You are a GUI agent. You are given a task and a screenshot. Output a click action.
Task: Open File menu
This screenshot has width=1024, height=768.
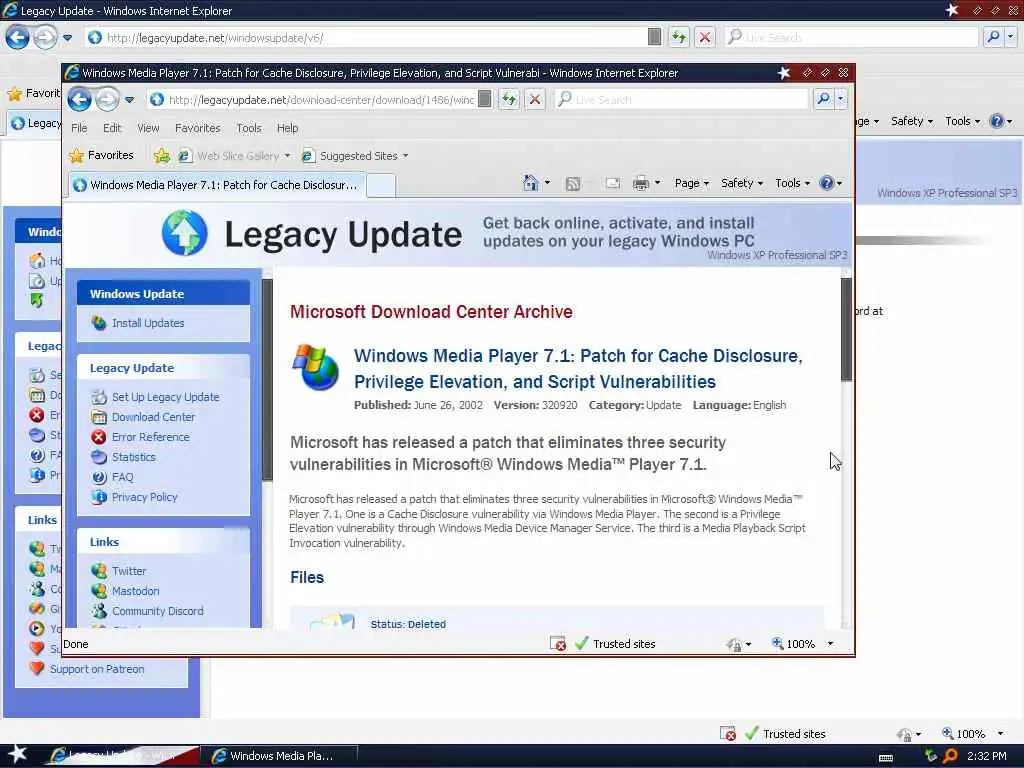pyautogui.click(x=79, y=128)
